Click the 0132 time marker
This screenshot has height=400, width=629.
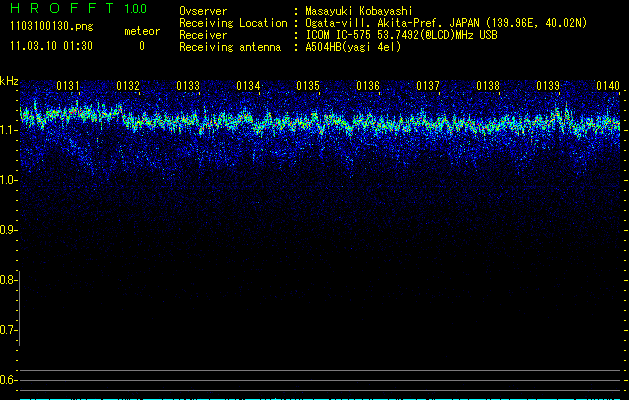128,87
